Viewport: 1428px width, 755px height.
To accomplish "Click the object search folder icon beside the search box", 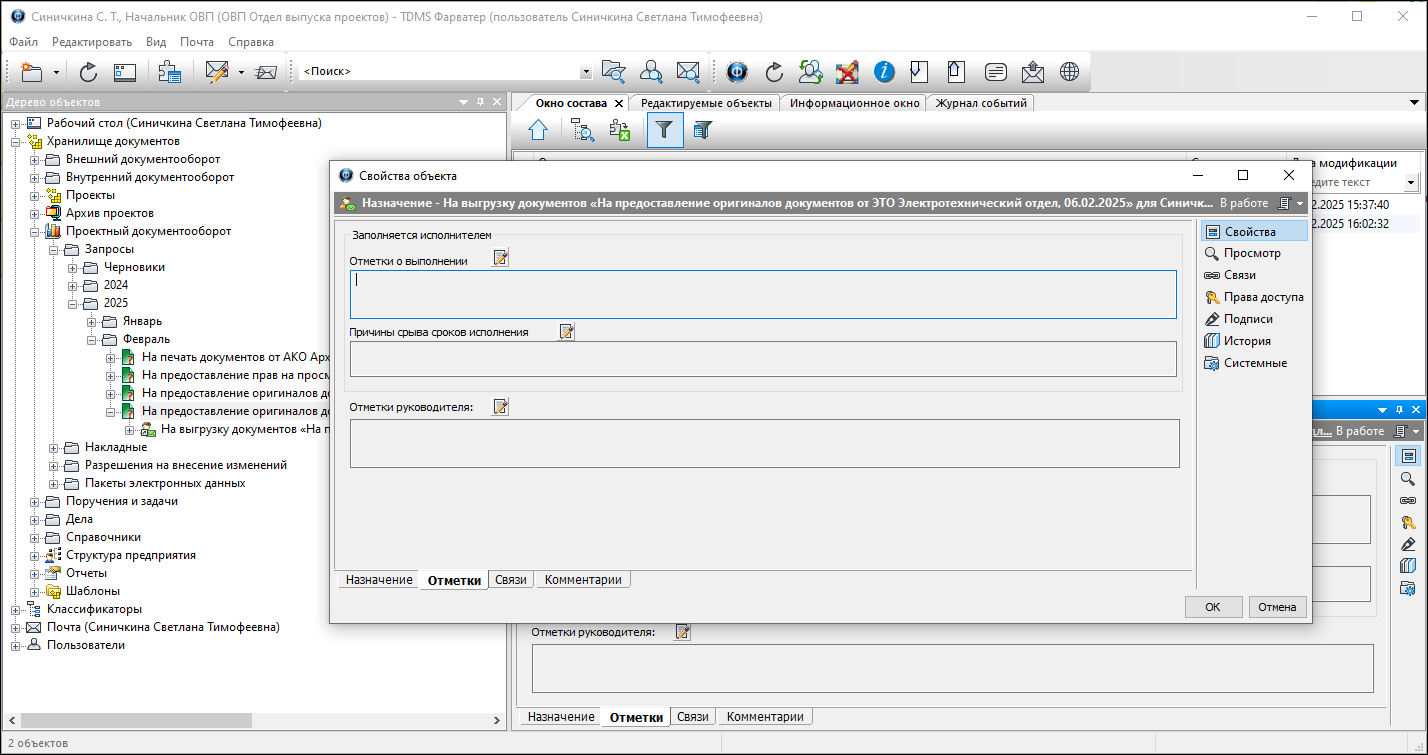I will point(613,72).
